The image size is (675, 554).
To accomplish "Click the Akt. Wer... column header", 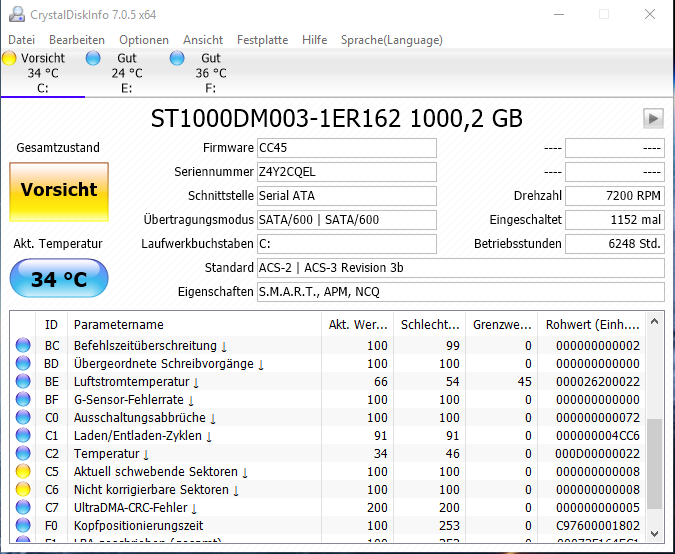I will [357, 324].
